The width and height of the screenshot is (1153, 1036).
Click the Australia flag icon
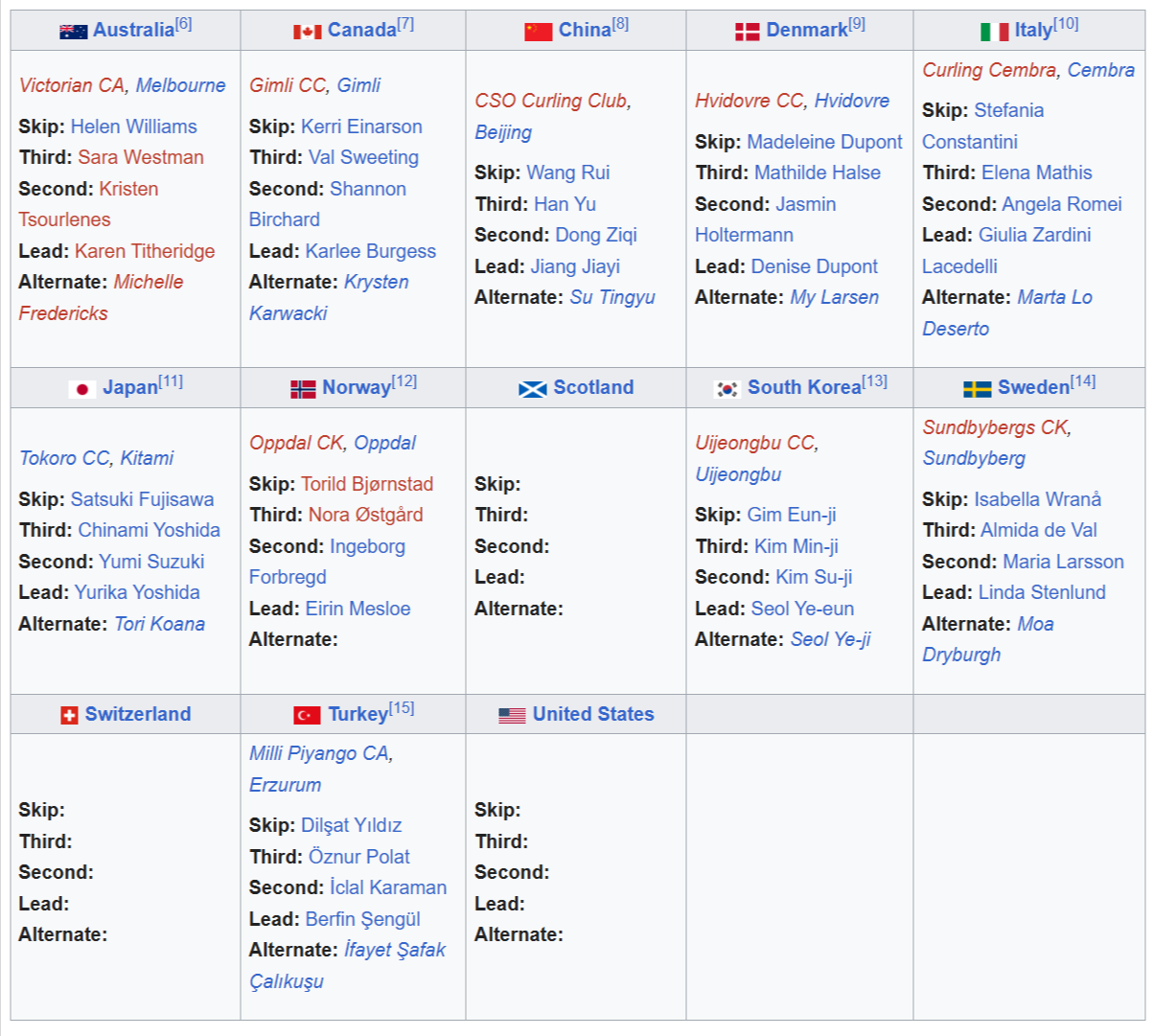[x=73, y=32]
